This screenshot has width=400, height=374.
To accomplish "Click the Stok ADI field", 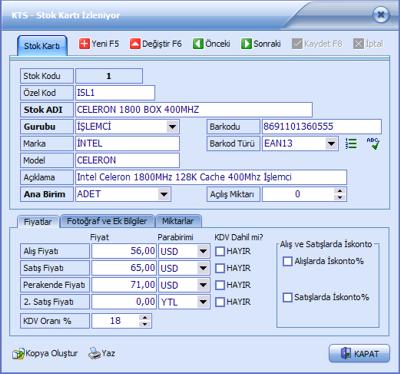I will [194, 110].
